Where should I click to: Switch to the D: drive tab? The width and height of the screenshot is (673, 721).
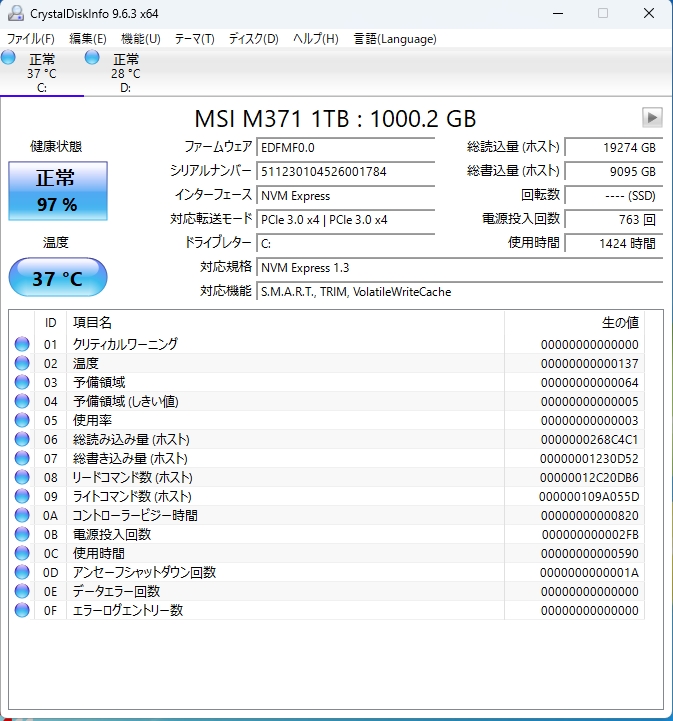click(x=126, y=73)
